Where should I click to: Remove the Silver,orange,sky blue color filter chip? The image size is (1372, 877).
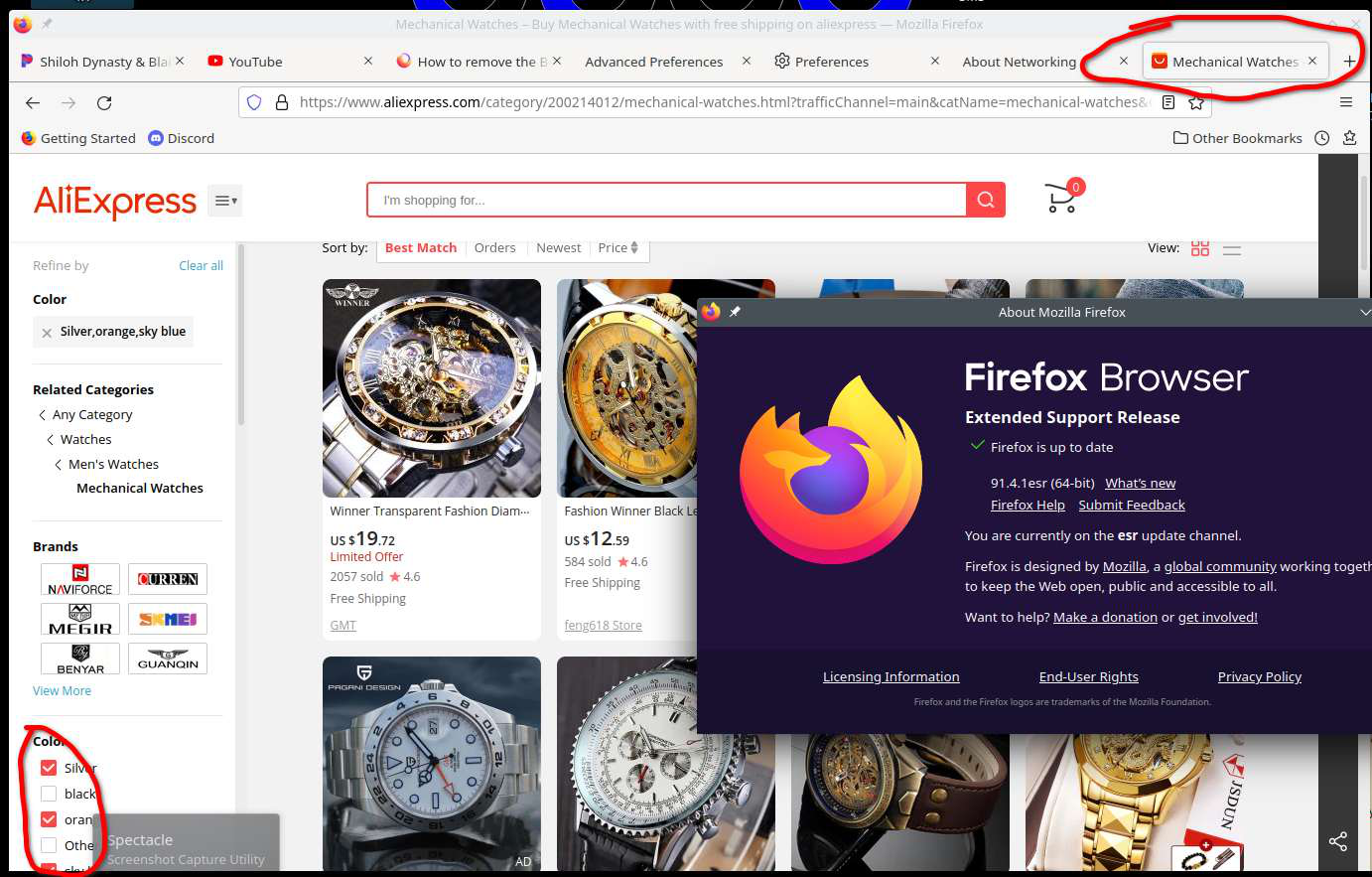click(47, 333)
